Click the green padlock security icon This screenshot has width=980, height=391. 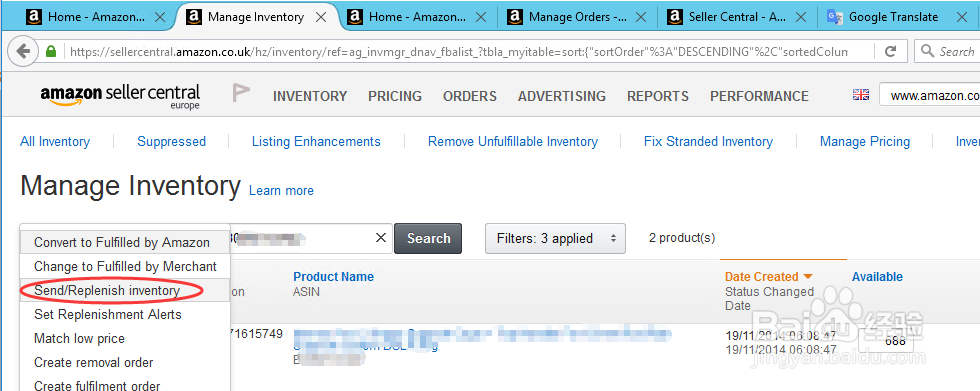(51, 51)
